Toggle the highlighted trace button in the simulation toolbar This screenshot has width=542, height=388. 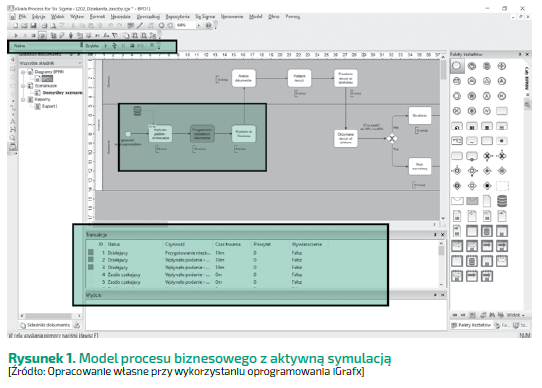[x=42, y=35]
